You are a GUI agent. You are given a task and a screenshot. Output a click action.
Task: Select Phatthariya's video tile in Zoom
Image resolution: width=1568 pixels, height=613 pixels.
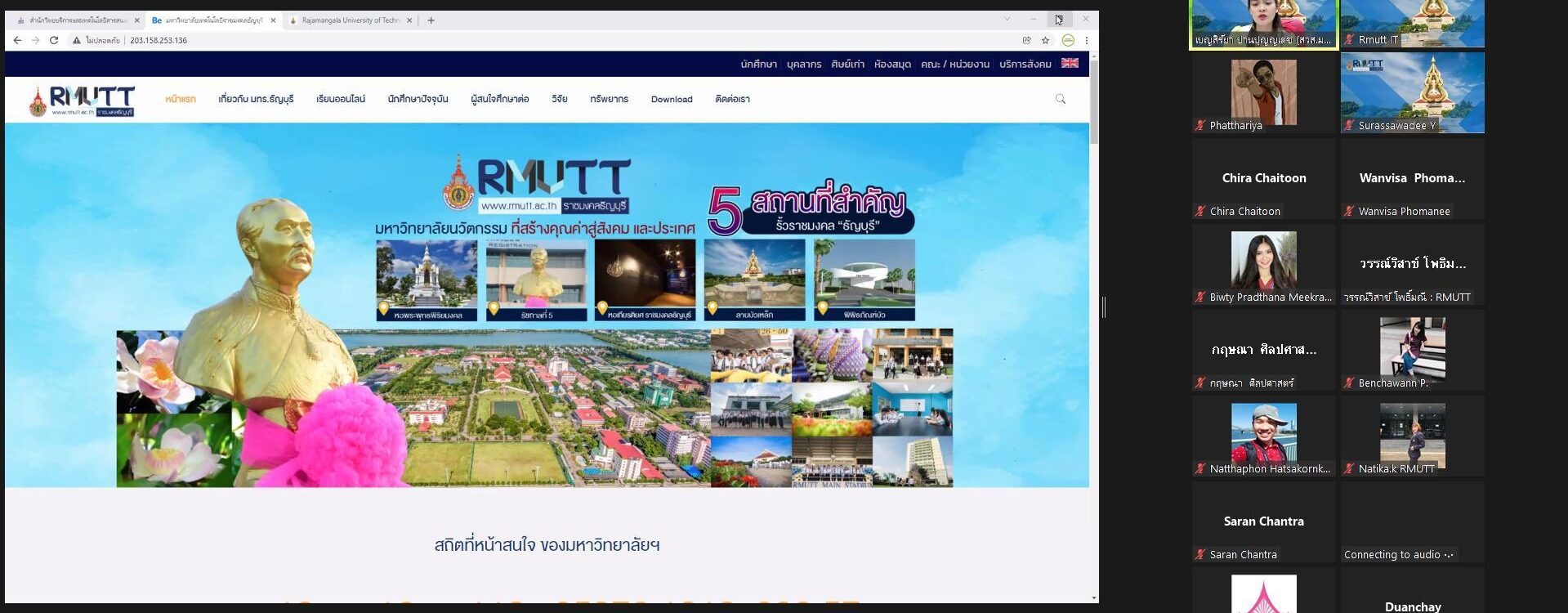click(1264, 92)
